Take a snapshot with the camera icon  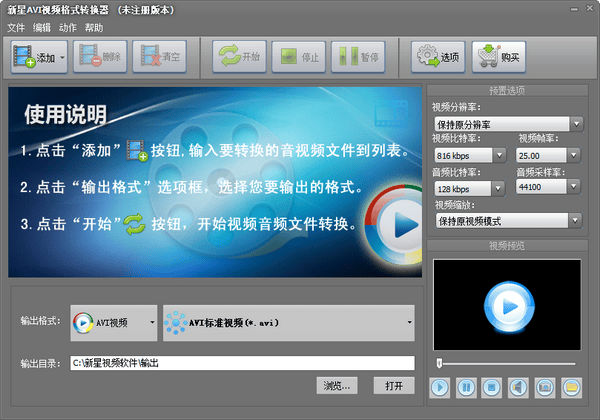coord(544,385)
